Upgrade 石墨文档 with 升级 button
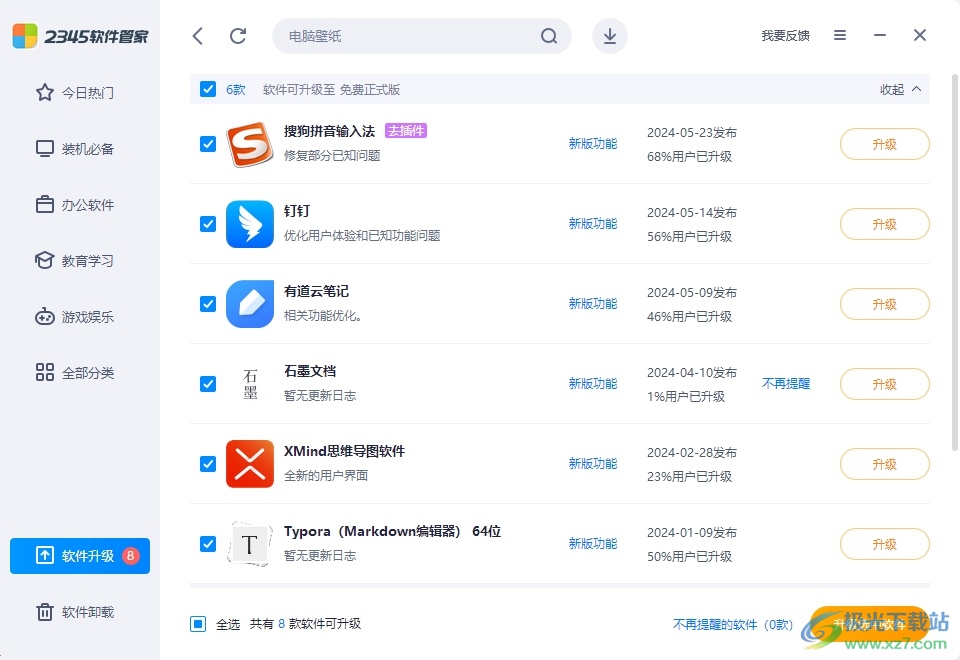 (885, 384)
